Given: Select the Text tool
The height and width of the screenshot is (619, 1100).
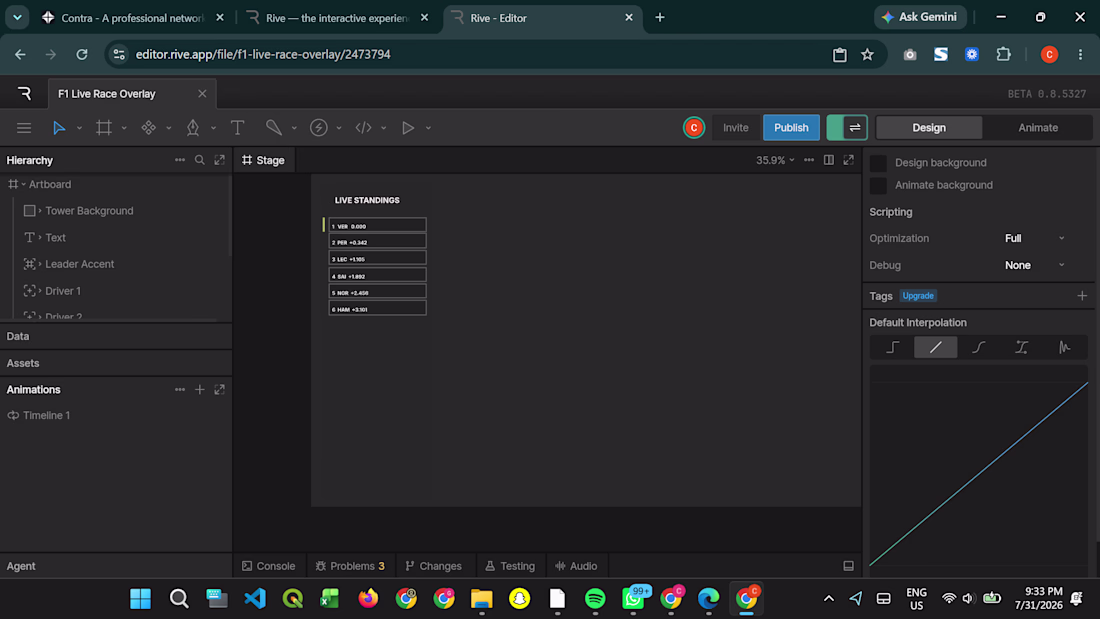Looking at the screenshot, I should coord(237,128).
